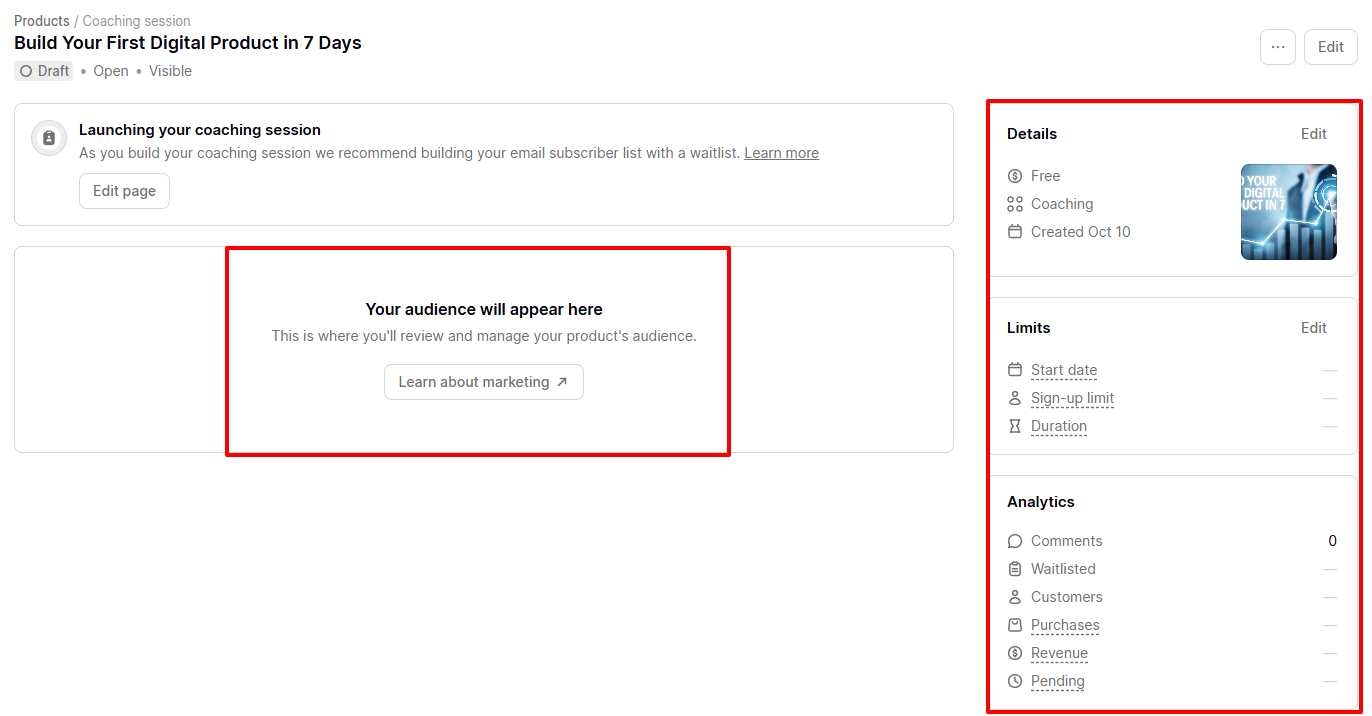1372x716 pixels.
Task: Click the Analytics section heading
Action: (x=1041, y=502)
